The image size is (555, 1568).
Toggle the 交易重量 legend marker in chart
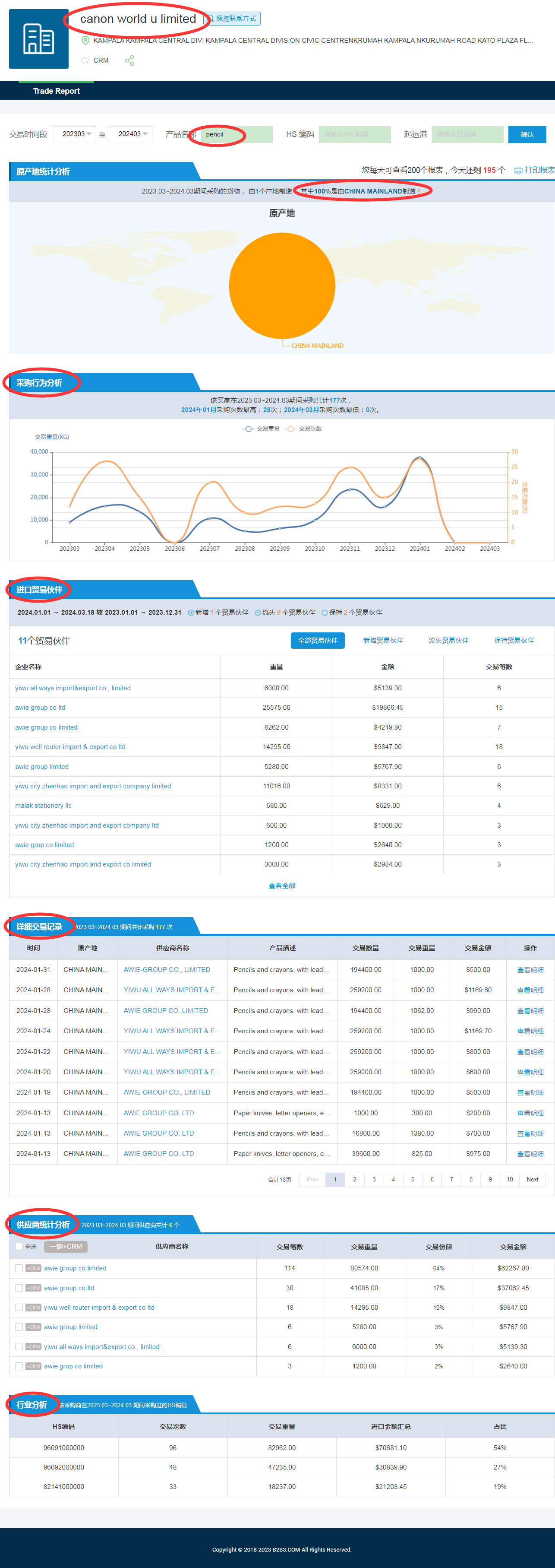[x=249, y=429]
